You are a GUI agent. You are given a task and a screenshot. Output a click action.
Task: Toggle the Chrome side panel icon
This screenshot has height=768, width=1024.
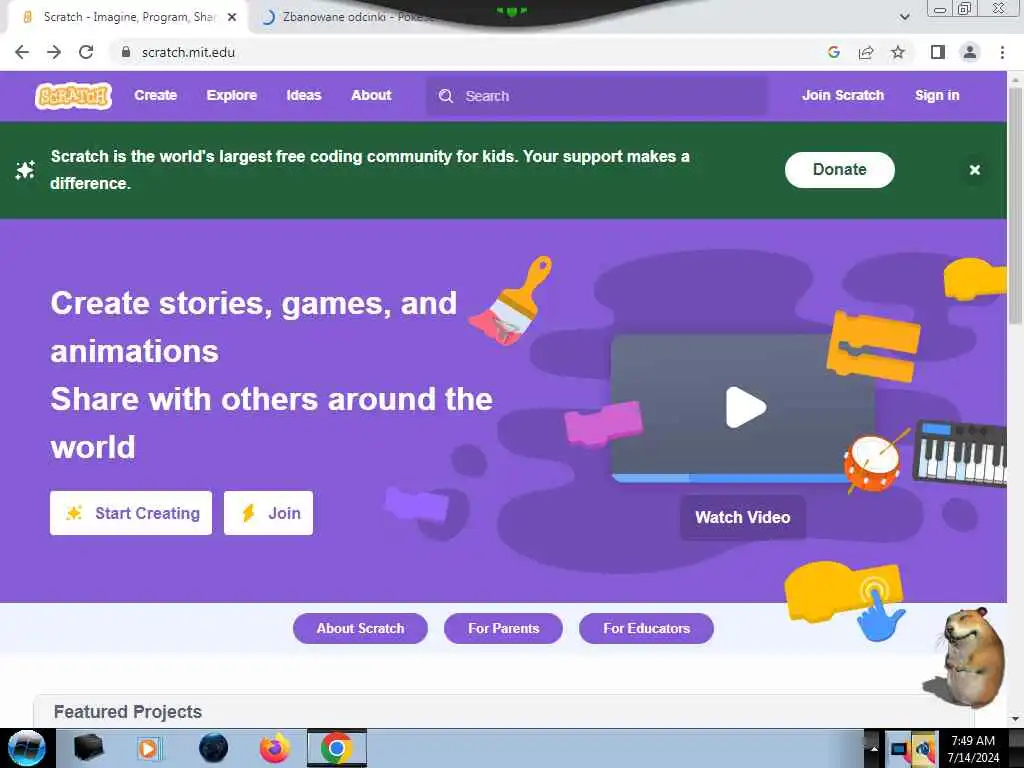point(938,52)
